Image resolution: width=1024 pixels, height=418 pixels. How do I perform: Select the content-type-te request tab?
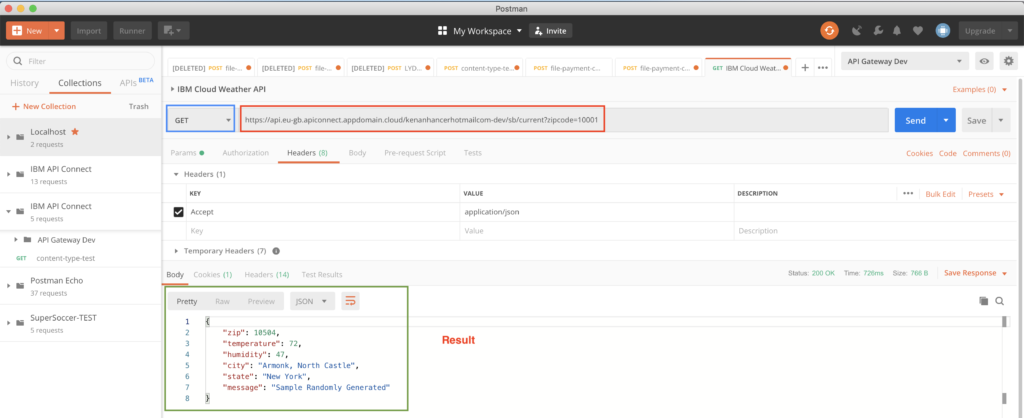479,67
